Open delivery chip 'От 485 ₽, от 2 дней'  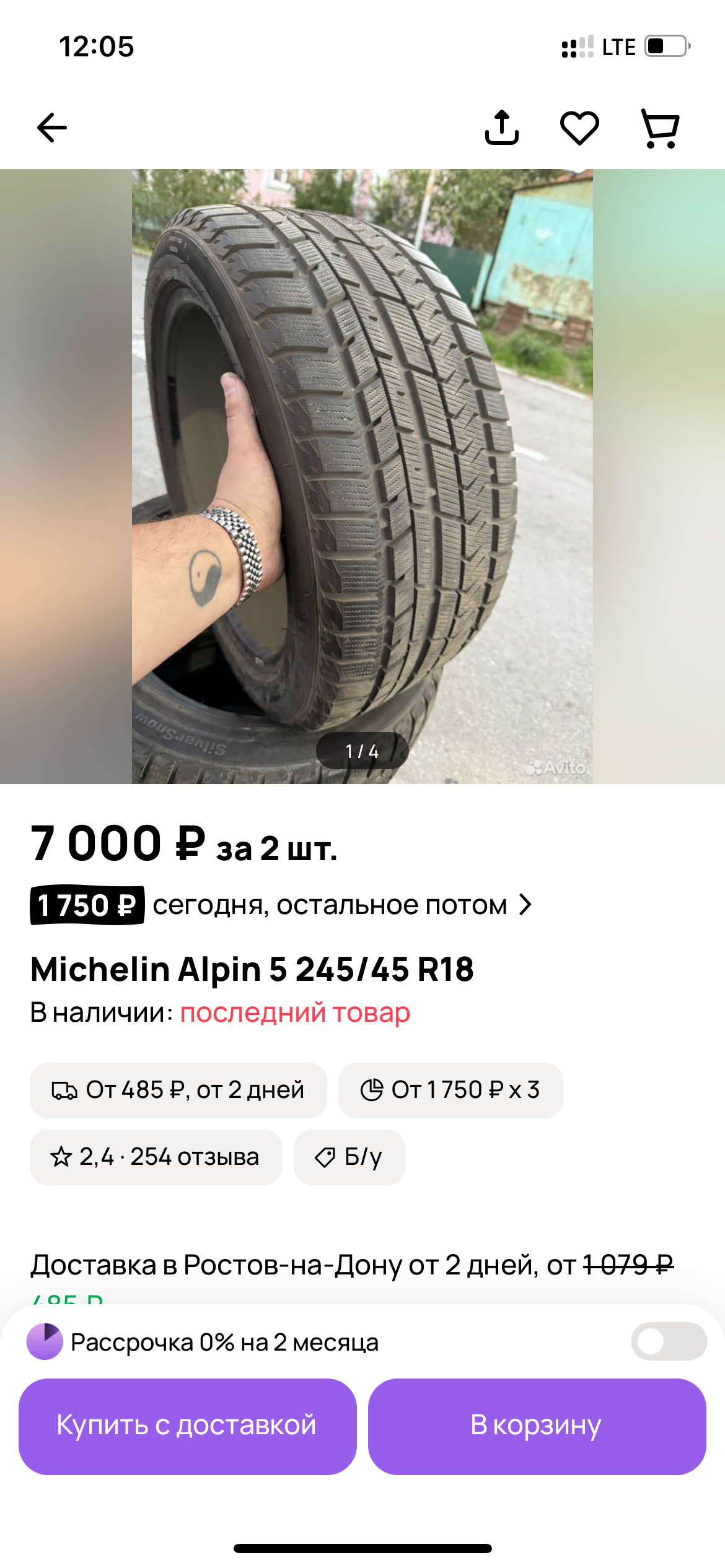178,1091
